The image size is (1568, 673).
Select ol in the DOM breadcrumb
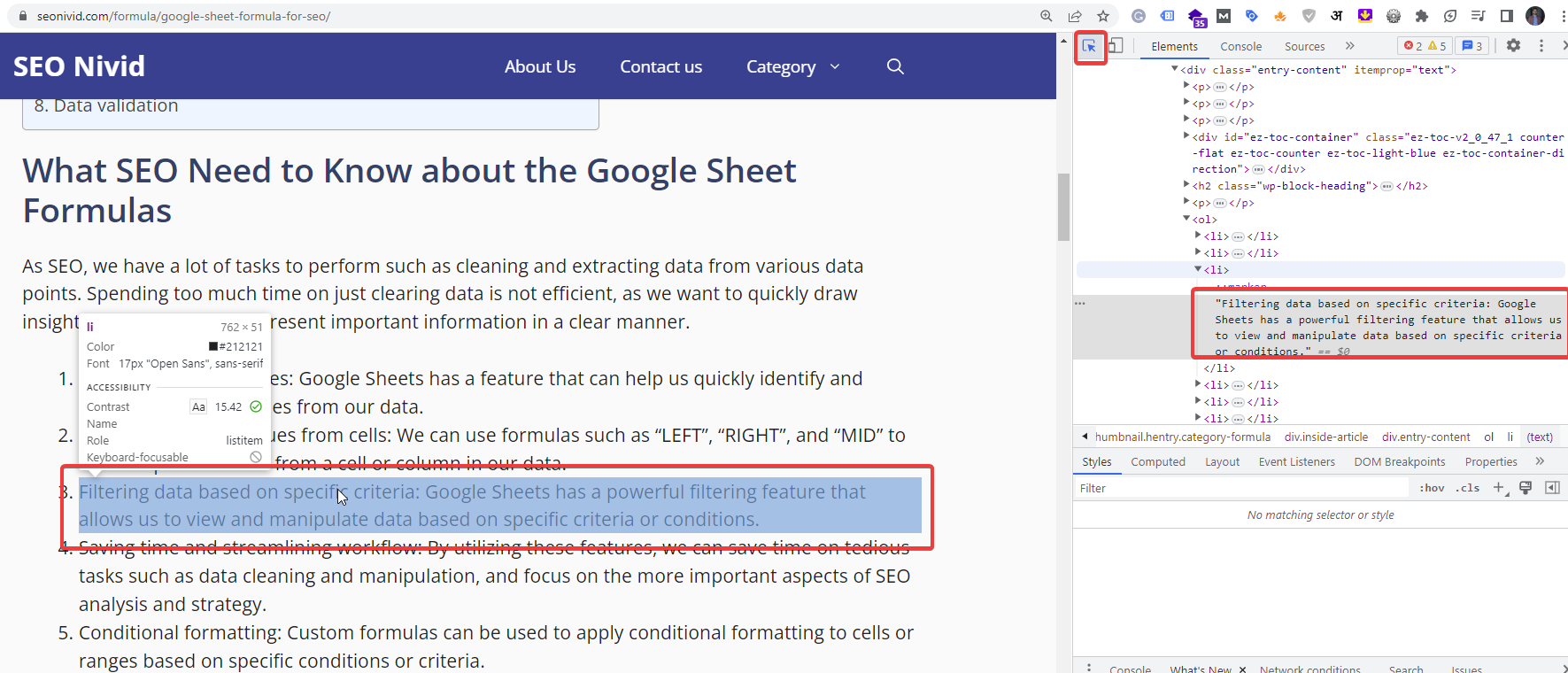click(1488, 437)
